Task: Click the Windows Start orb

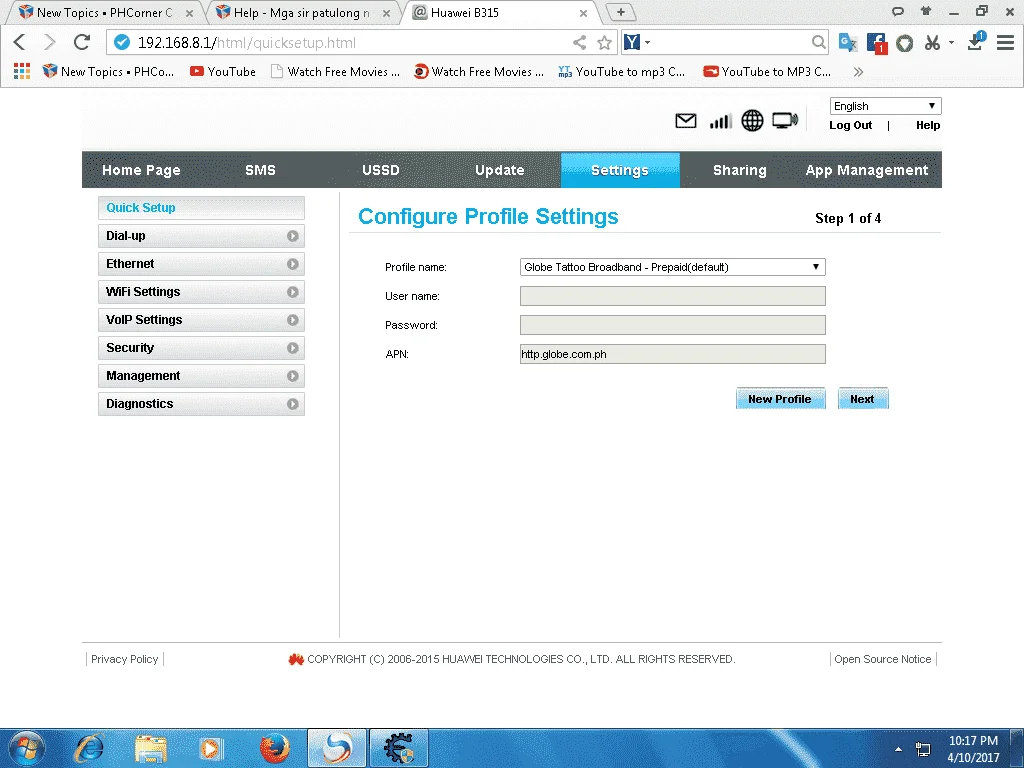Action: point(27,748)
